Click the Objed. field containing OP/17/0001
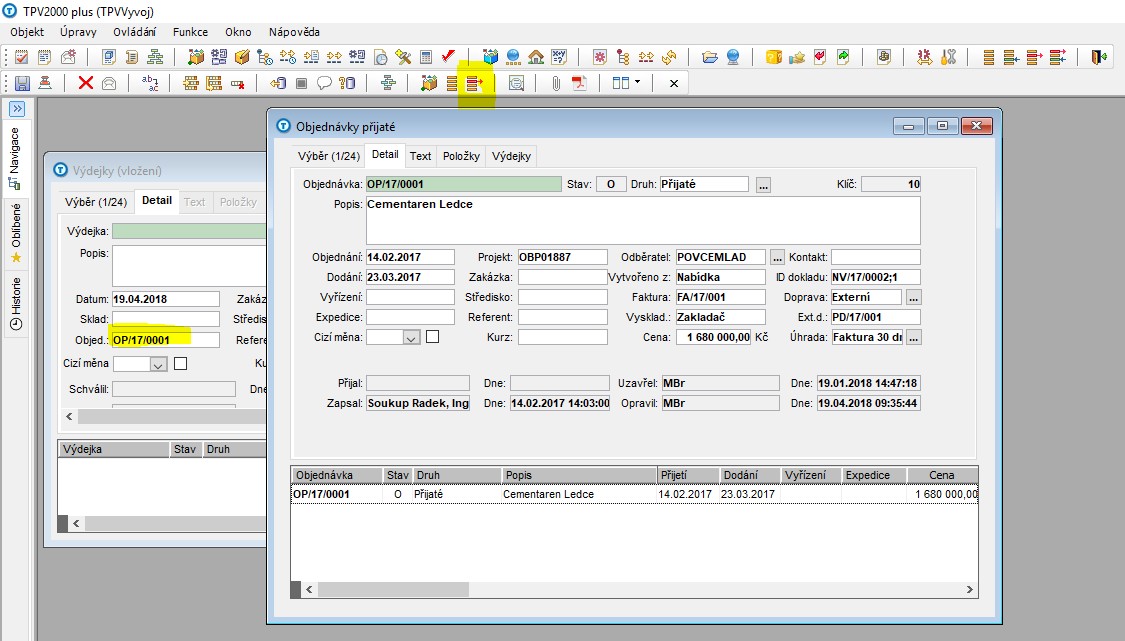The image size is (1125, 641). (x=165, y=340)
